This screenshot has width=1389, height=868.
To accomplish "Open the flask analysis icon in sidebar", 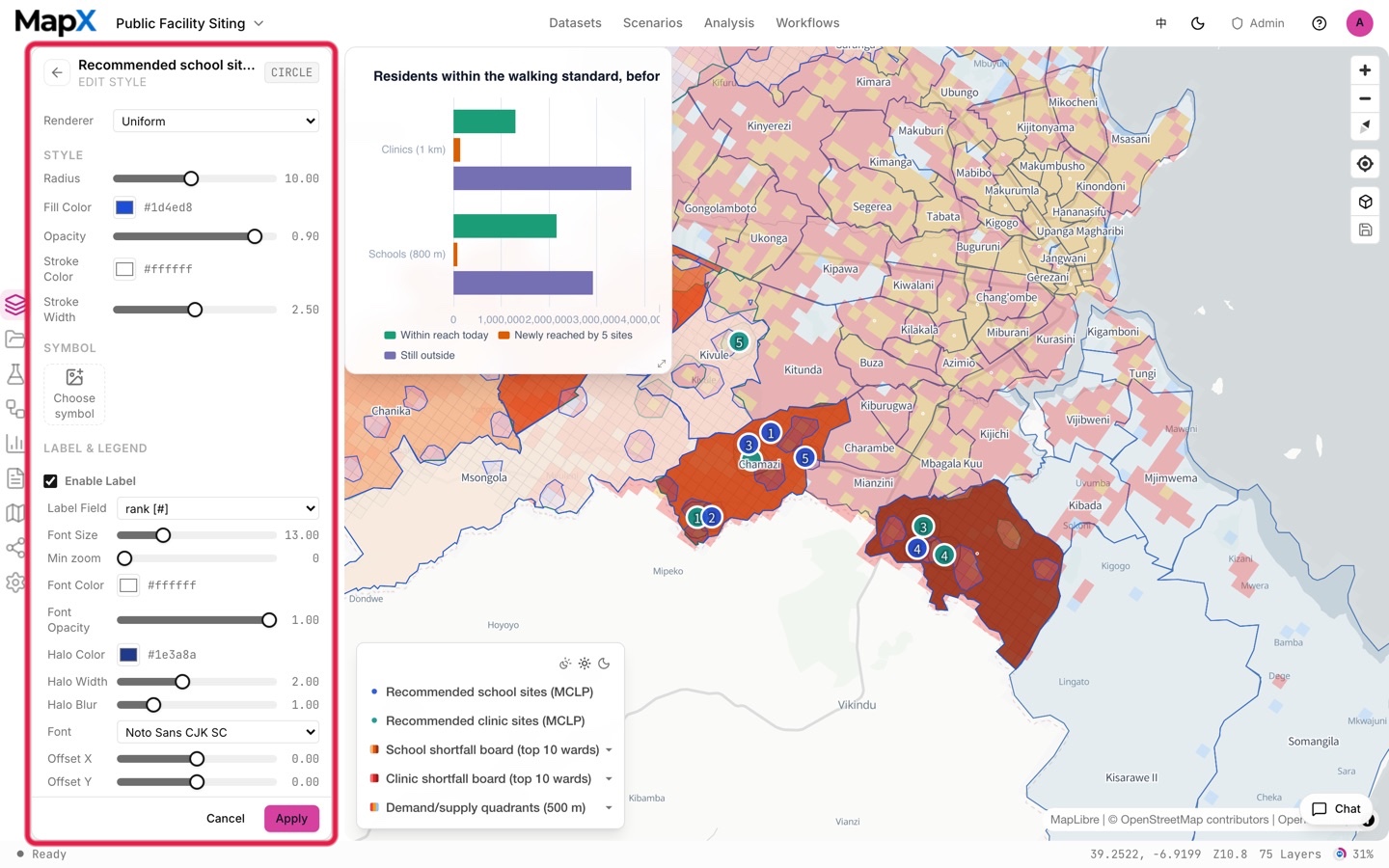I will coord(14,374).
